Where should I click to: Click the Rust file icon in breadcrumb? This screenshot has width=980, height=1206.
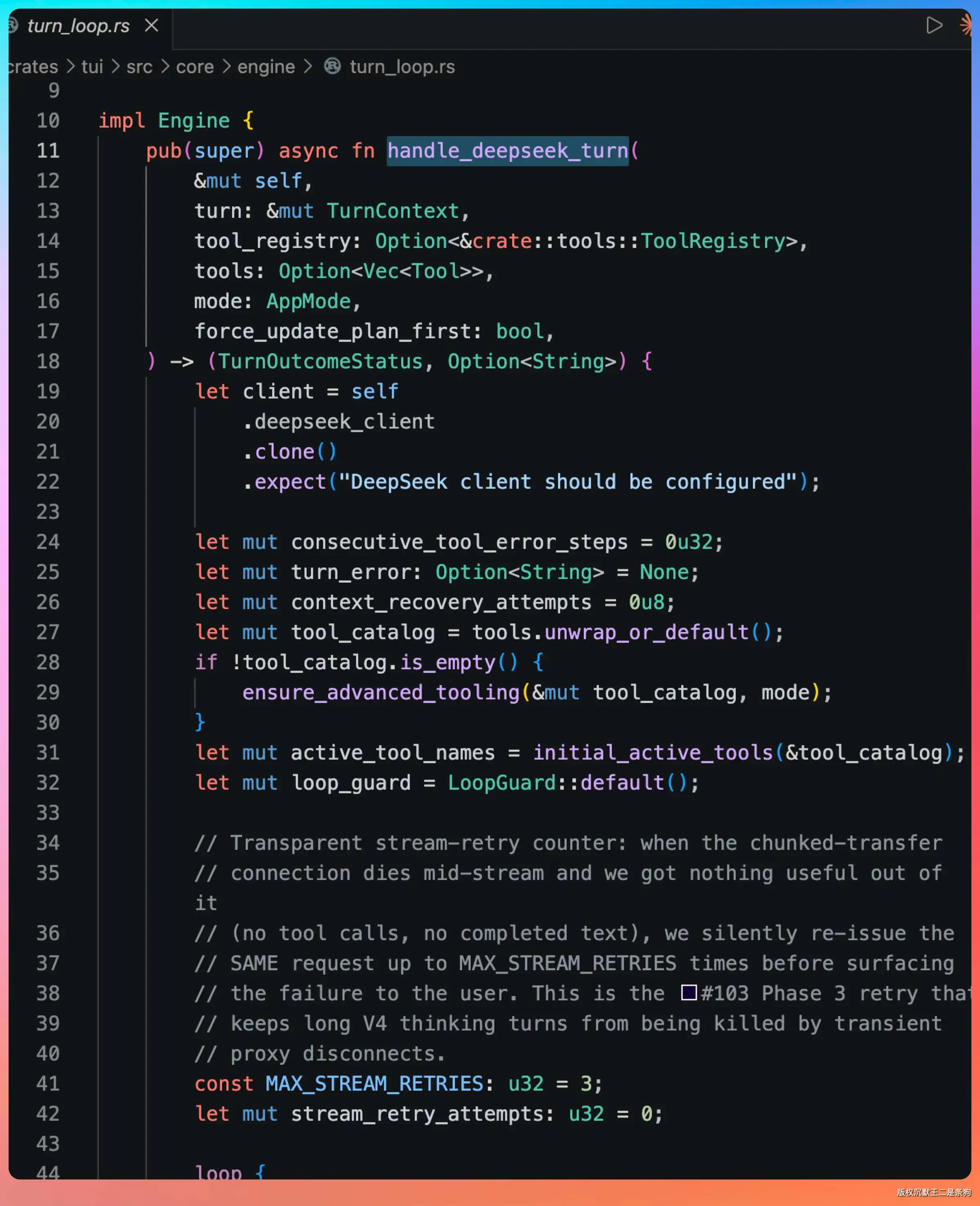pos(332,66)
